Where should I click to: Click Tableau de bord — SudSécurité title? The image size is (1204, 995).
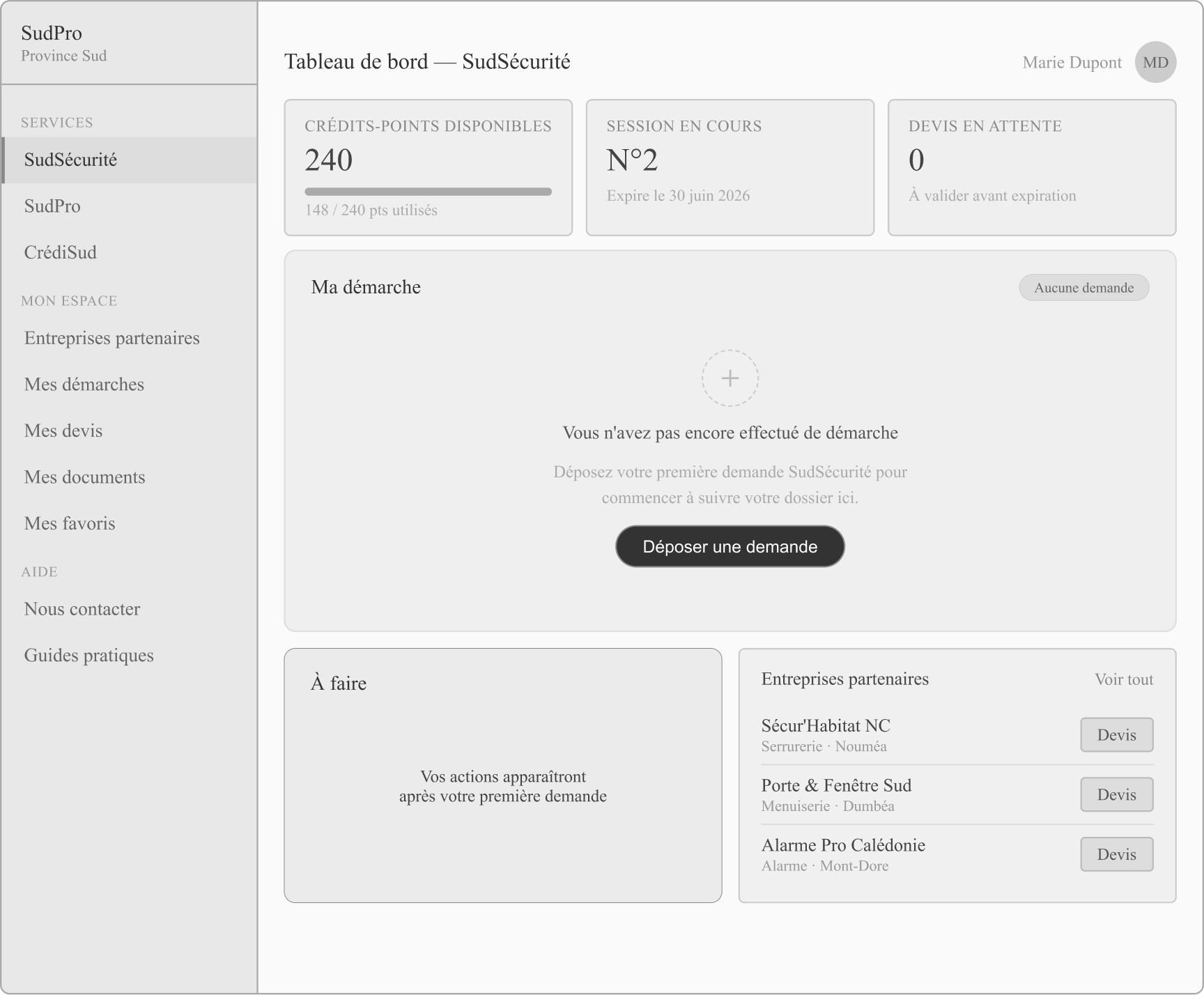(427, 61)
